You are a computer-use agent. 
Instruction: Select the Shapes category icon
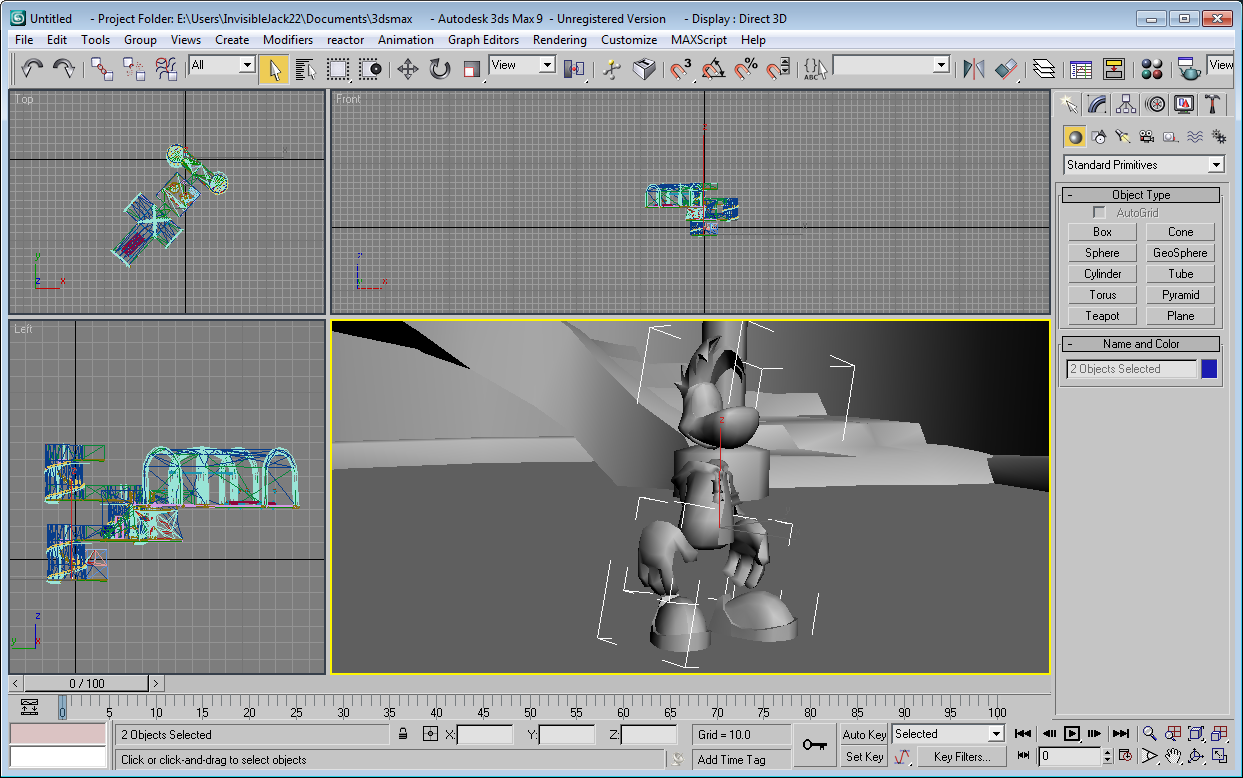click(x=1099, y=137)
